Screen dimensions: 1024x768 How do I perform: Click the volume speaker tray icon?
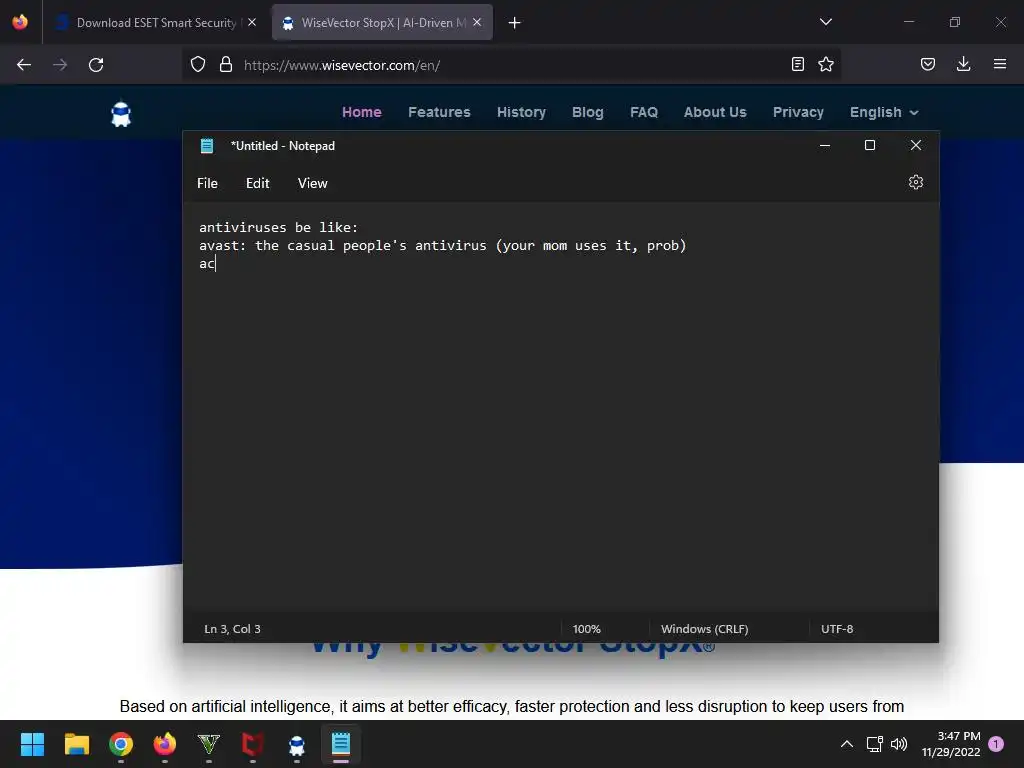pyautogui.click(x=899, y=744)
